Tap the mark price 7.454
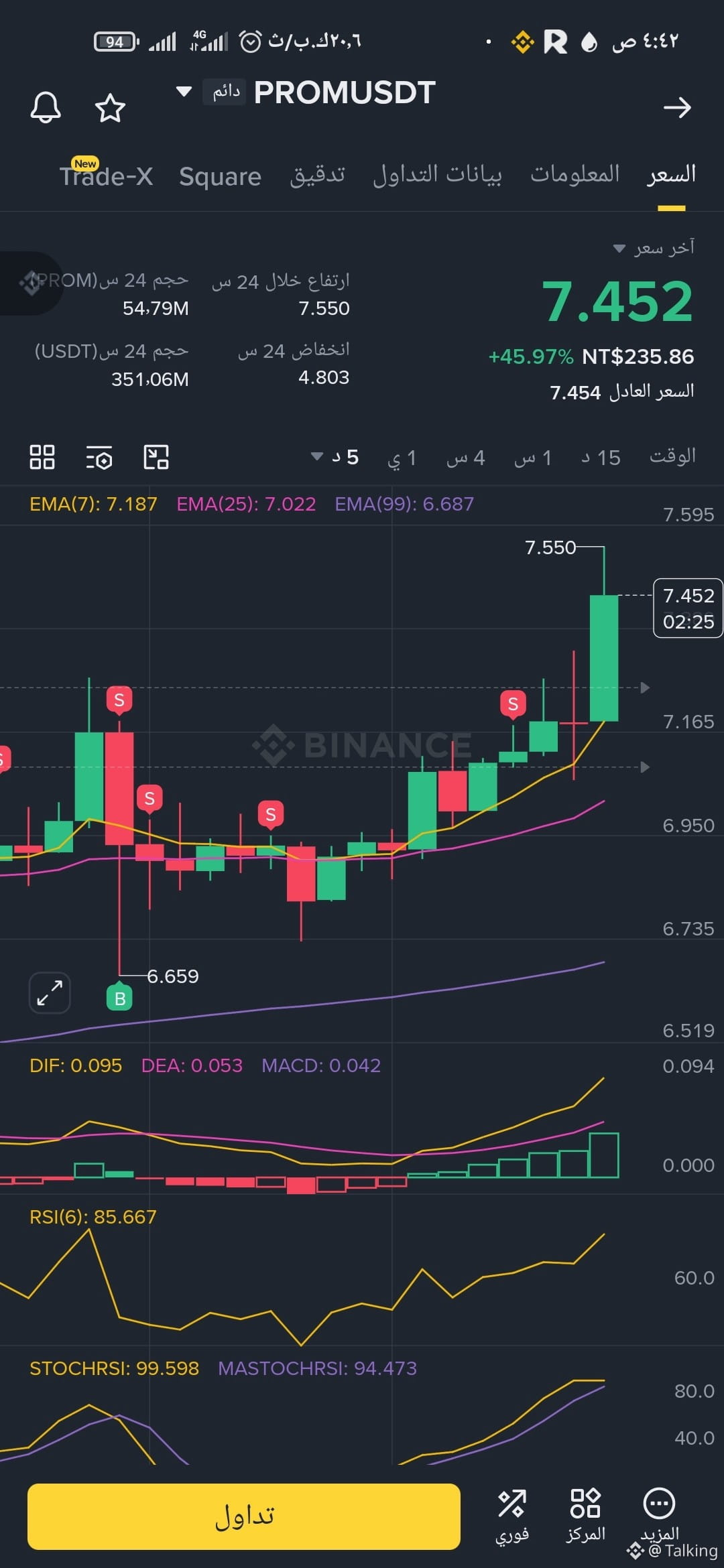Viewport: 724px width, 1568px height. pos(575,393)
